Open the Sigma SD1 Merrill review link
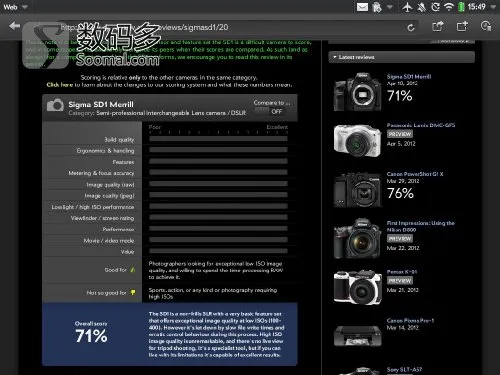 (409, 77)
